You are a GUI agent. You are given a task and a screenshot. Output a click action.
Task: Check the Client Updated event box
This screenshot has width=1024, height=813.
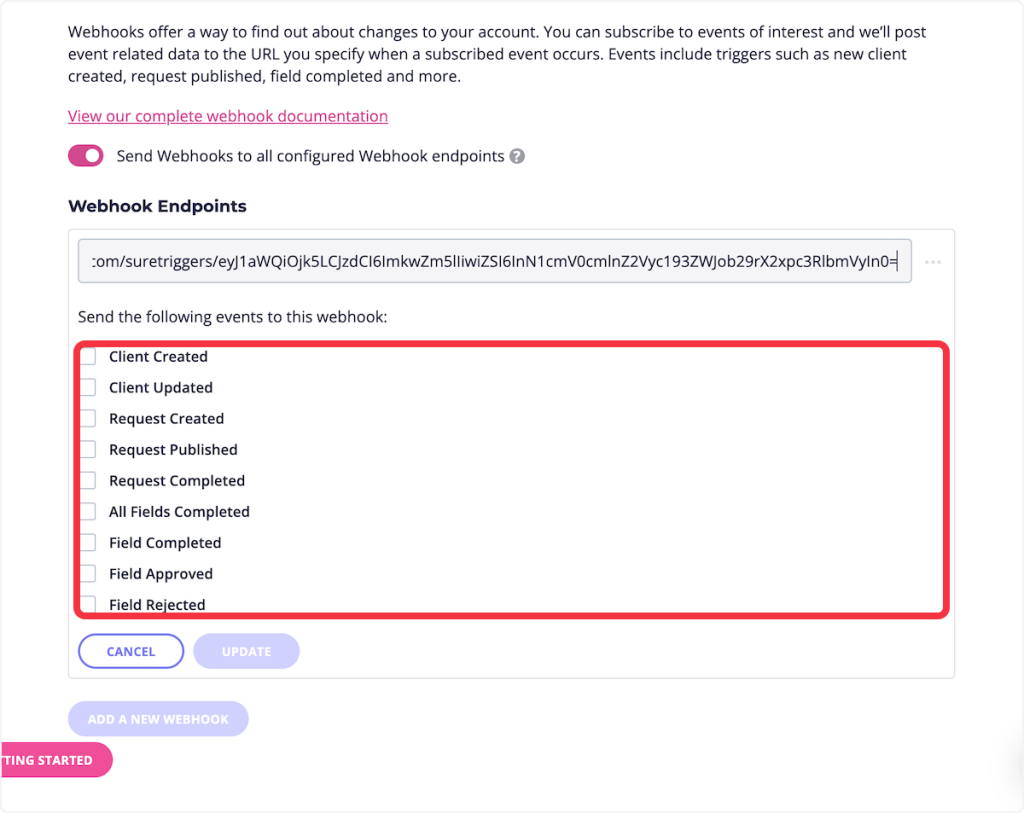[89, 388]
